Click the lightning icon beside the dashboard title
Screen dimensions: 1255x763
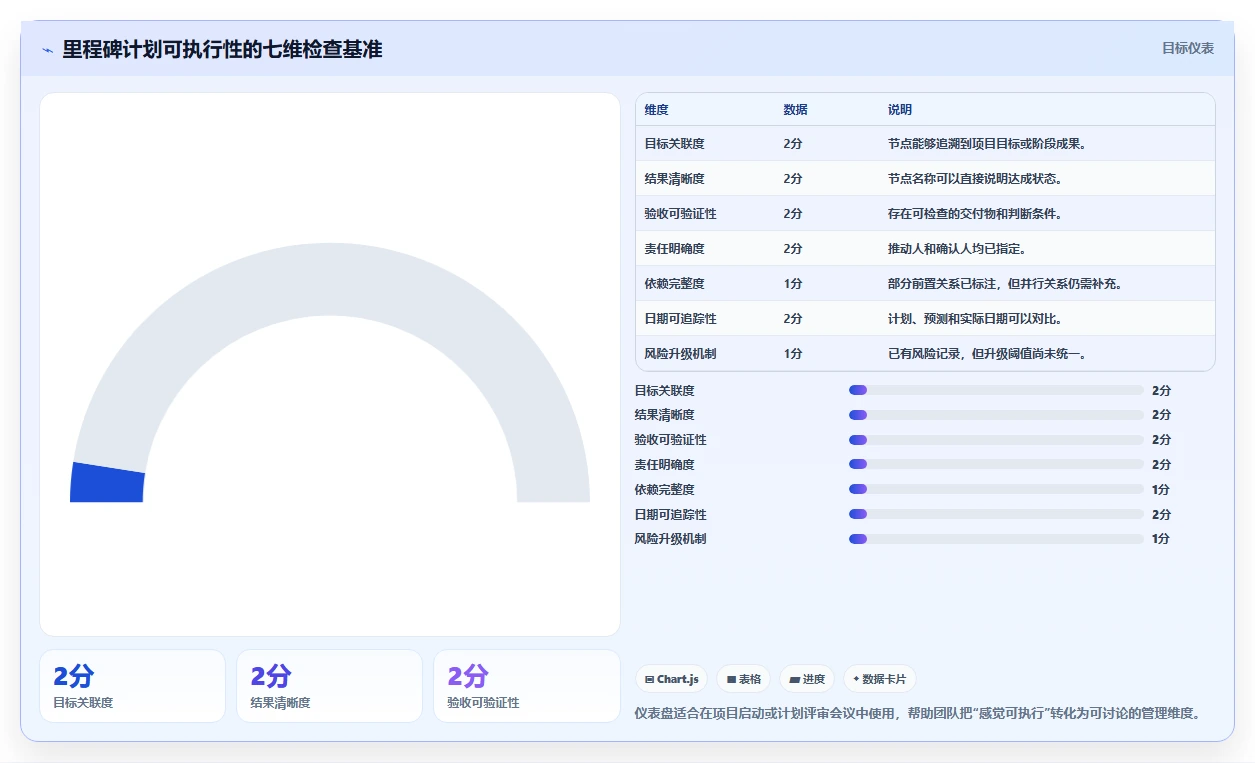coord(48,50)
